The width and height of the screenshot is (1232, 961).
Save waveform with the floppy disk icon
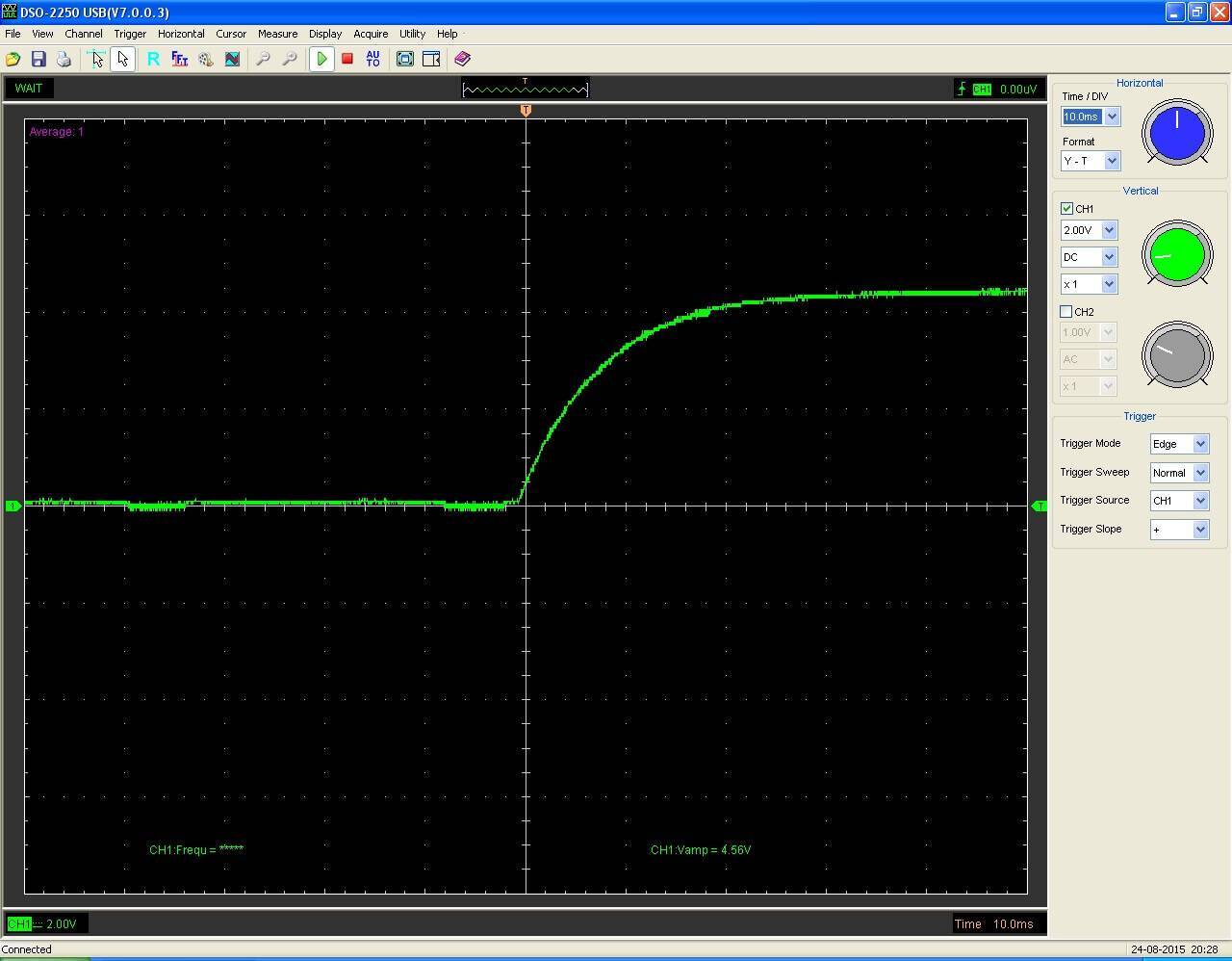(x=38, y=59)
